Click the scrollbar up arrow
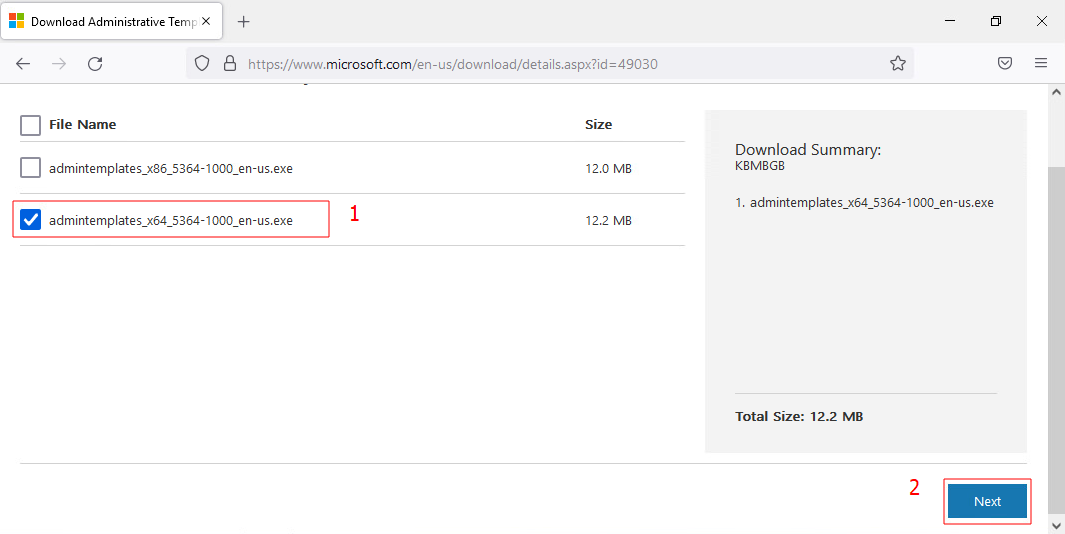Viewport: 1065px width, 534px height. point(1056,92)
